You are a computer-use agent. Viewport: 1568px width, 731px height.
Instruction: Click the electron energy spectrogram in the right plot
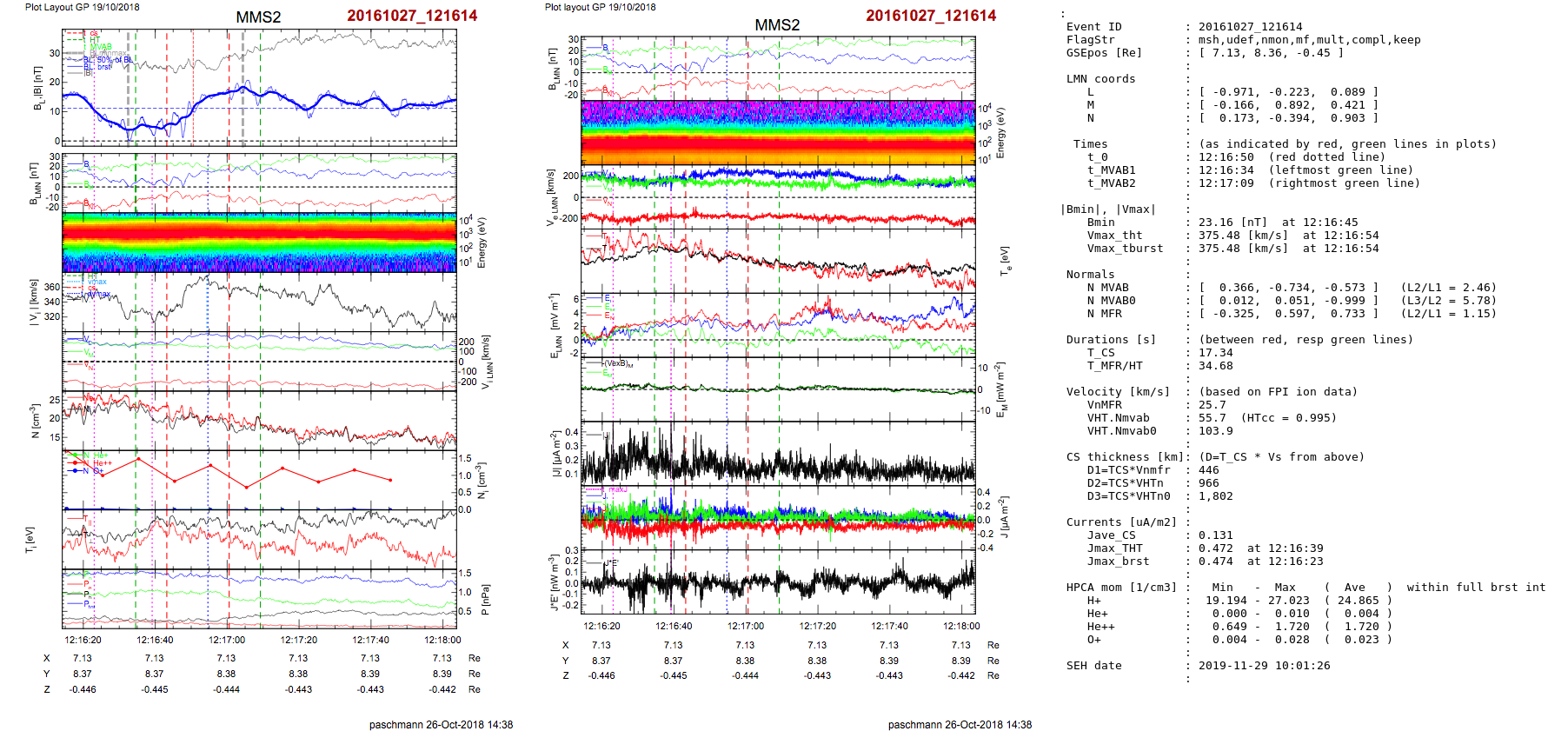777,133
